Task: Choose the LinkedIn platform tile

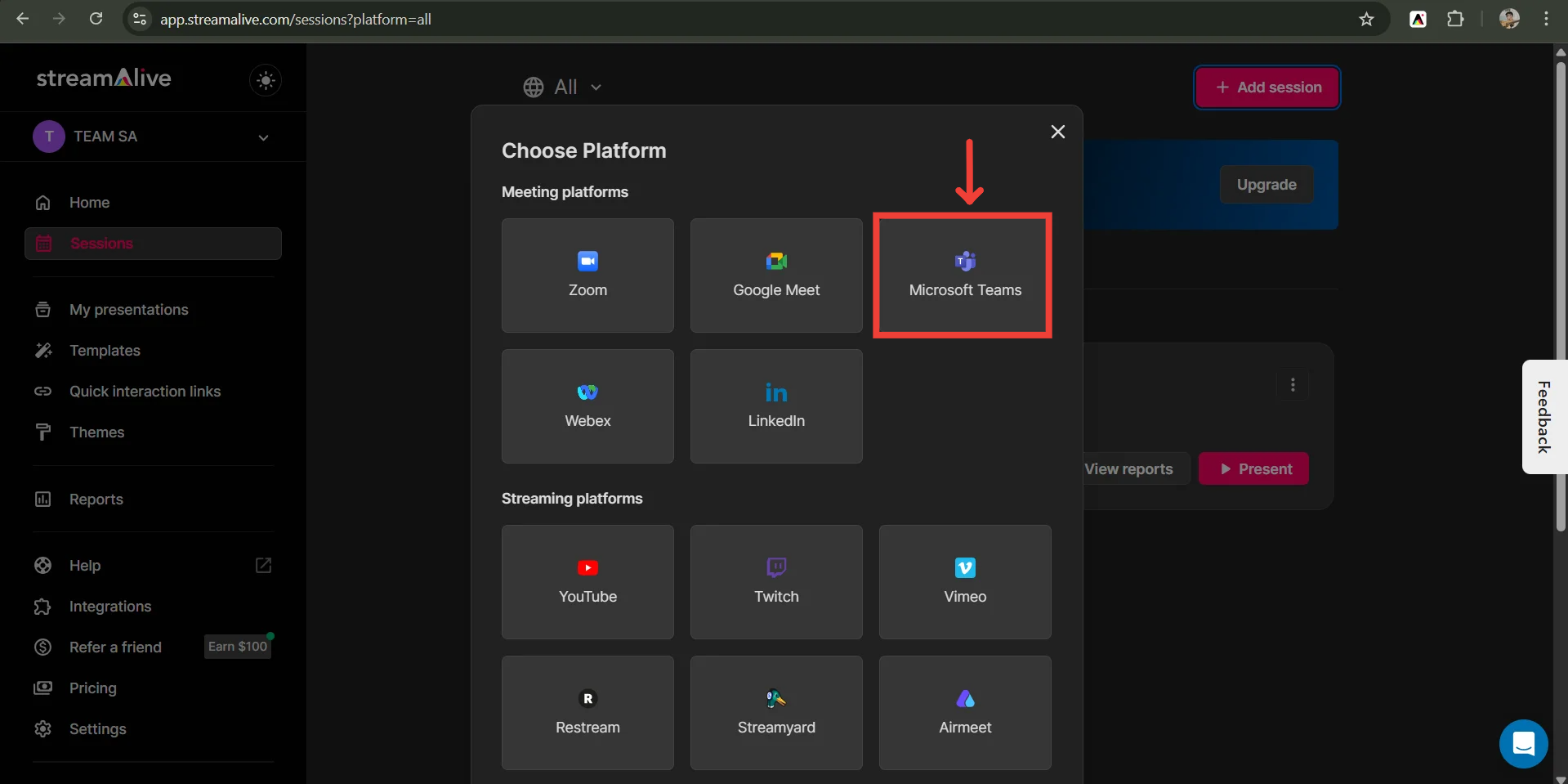Action: coord(776,406)
